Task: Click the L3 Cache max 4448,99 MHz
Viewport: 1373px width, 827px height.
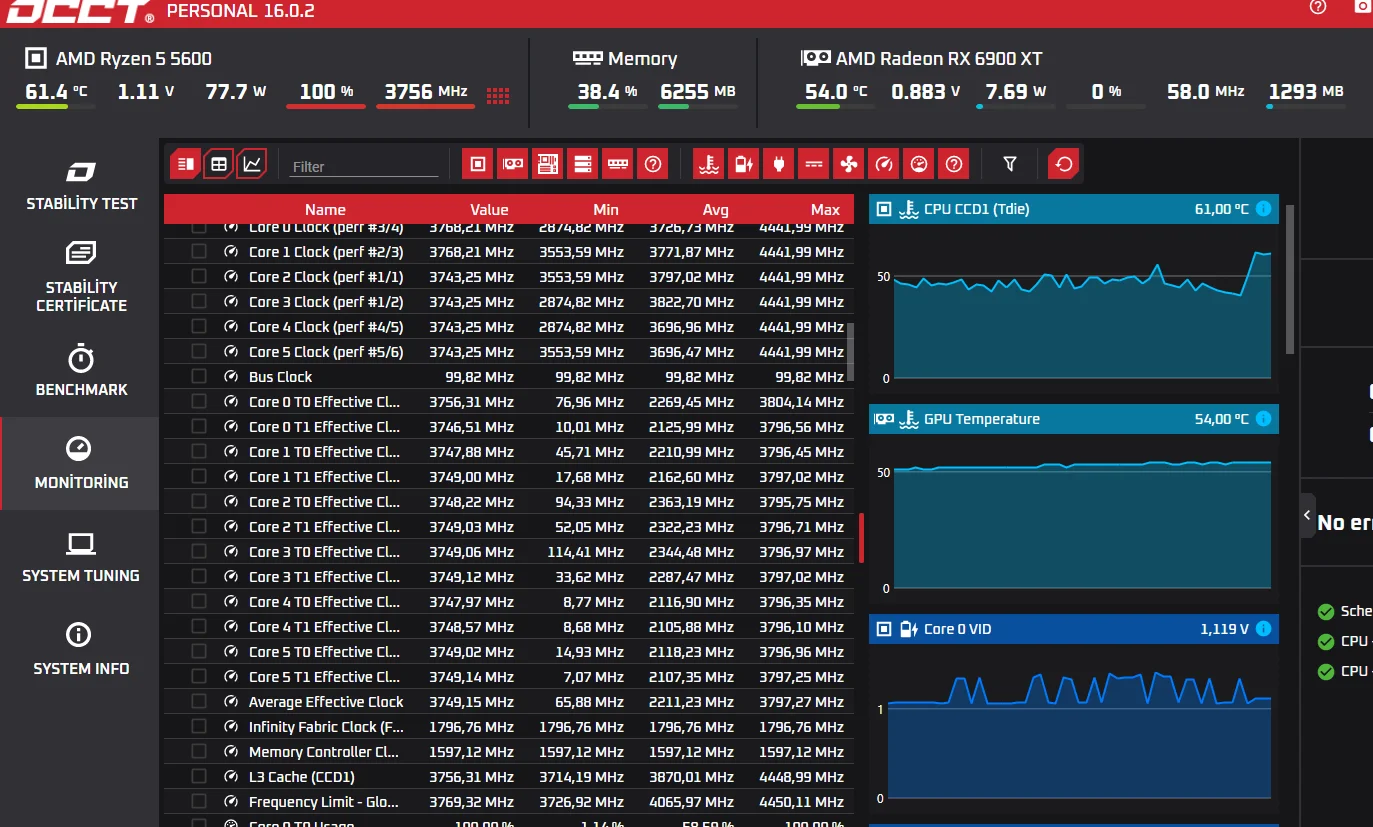Action: (801, 777)
